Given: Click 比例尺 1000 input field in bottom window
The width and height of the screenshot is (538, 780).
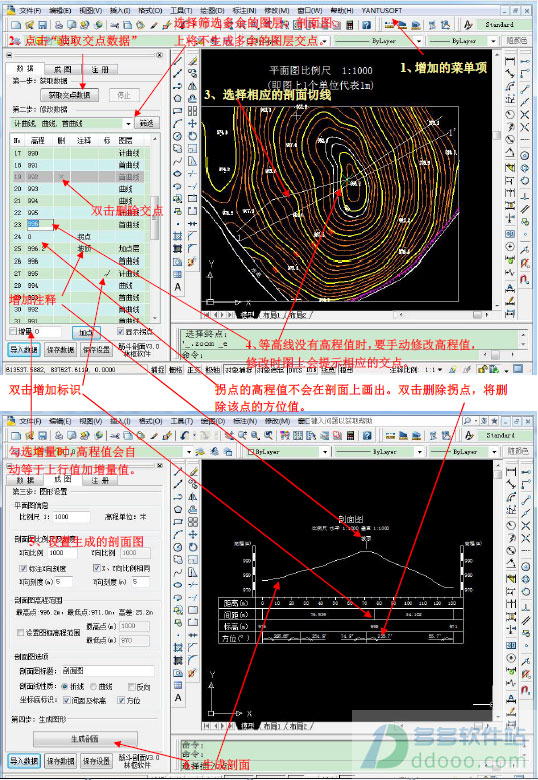Looking at the screenshot, I should 72,517.
